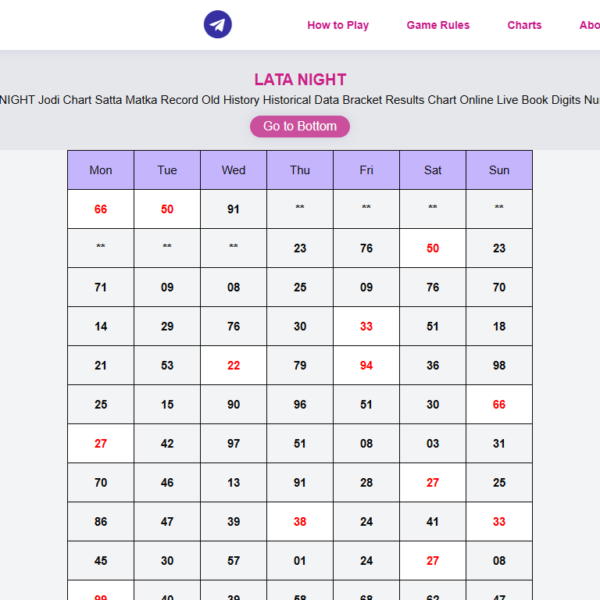Select red 22 in Wed column
The width and height of the screenshot is (600, 600).
tap(233, 365)
